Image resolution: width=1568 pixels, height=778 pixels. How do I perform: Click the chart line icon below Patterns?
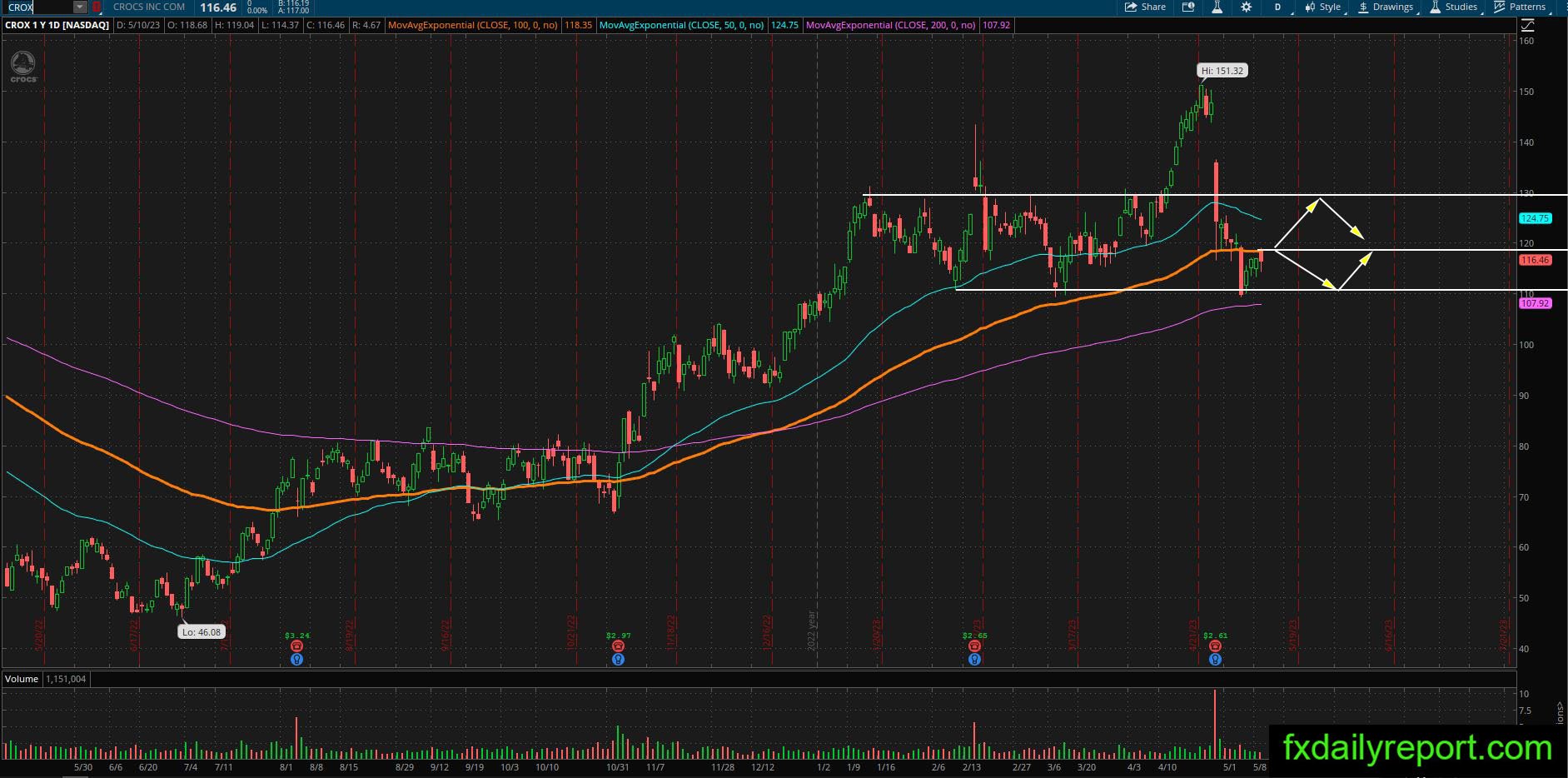(1528, 26)
